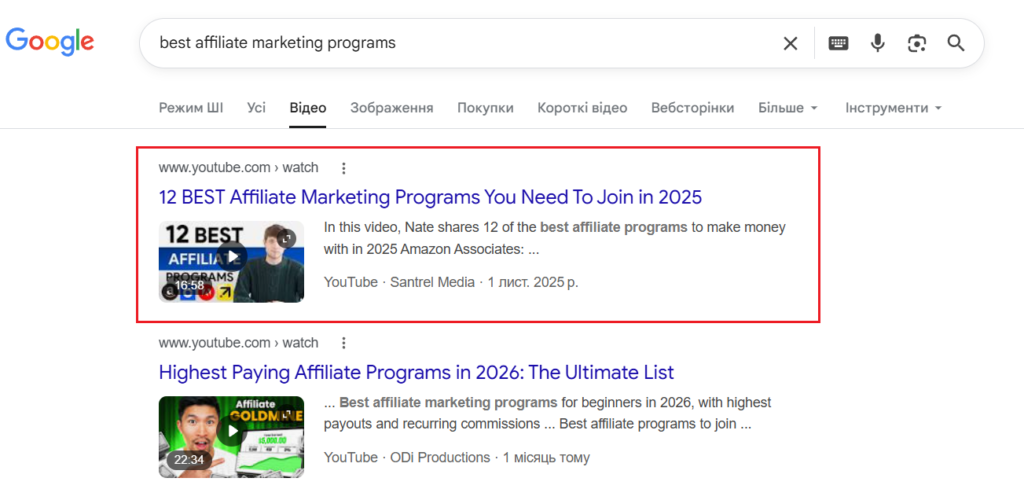Click first result's www.youtube.com › watch URL

238,168
